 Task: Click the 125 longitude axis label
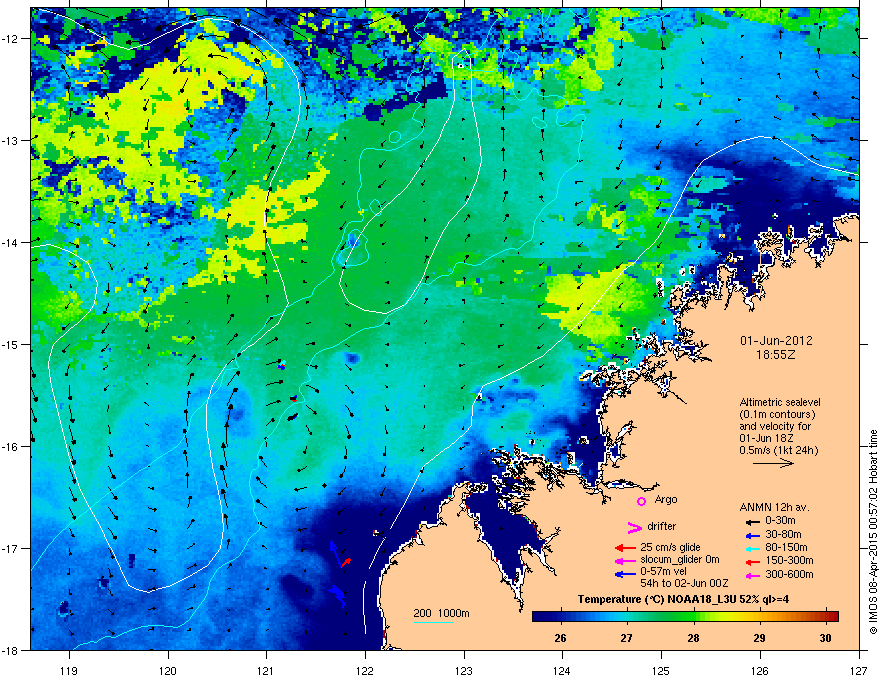click(x=661, y=670)
